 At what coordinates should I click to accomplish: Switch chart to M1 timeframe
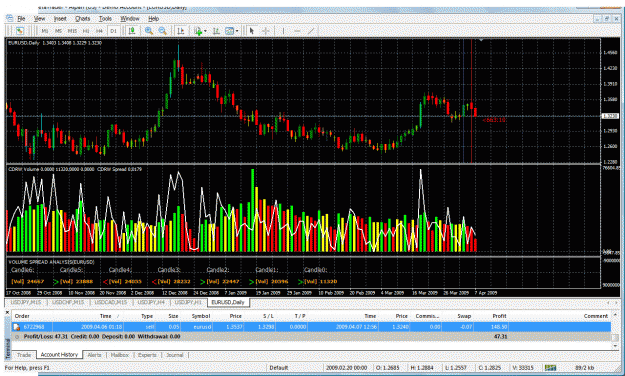click(45, 31)
